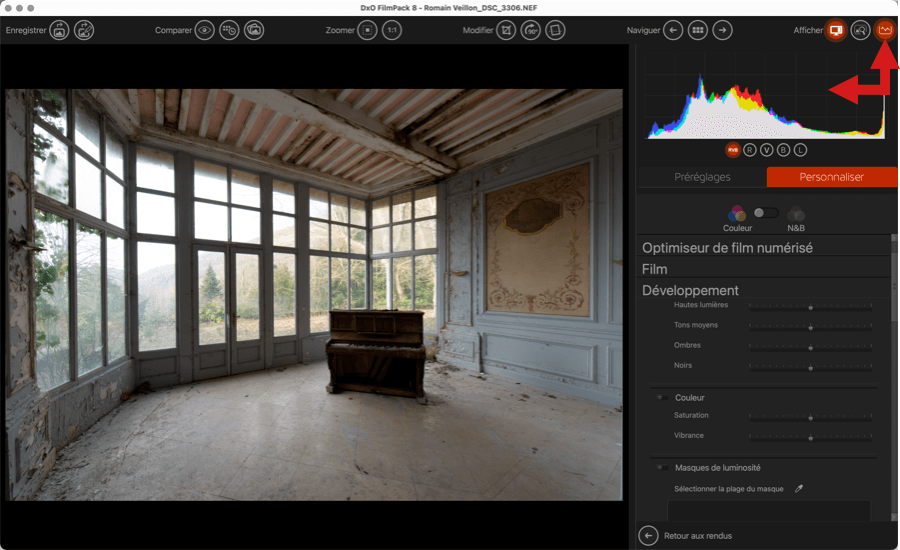Screen dimensions: 900x550
Task: Expand Optimiseur de film numérisé section
Action: coord(727,247)
